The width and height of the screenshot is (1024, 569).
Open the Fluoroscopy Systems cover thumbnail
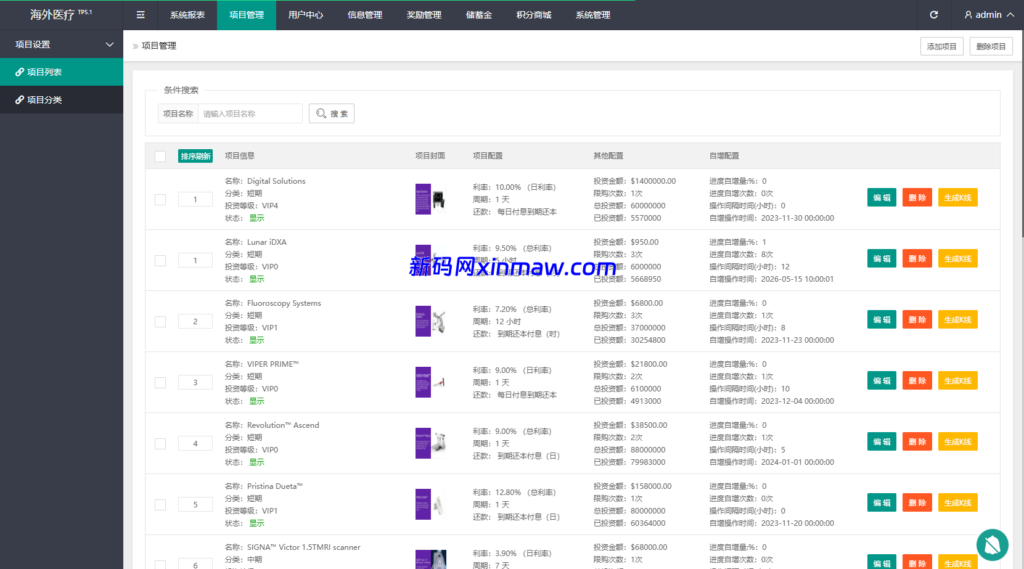pyautogui.click(x=430, y=321)
